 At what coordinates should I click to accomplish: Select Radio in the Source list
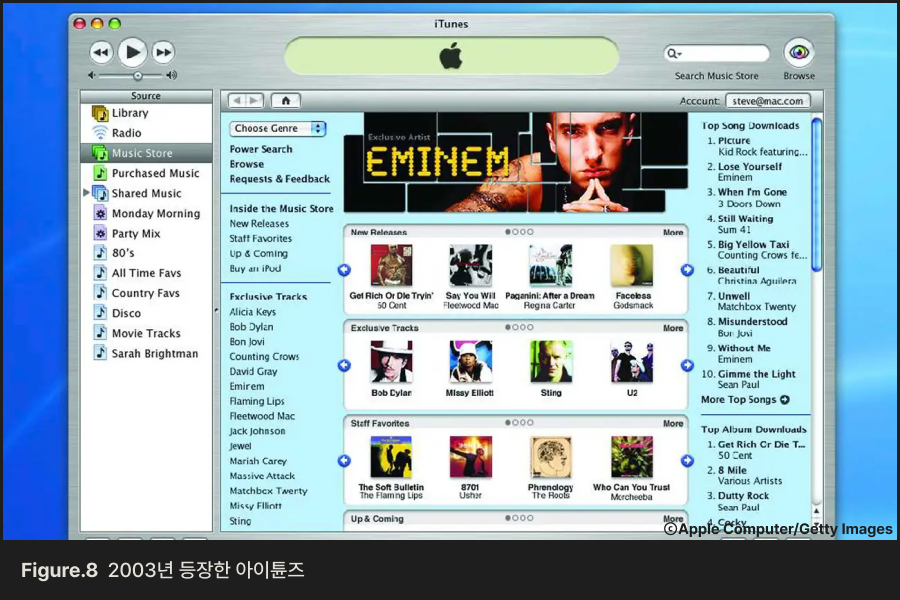(x=126, y=133)
